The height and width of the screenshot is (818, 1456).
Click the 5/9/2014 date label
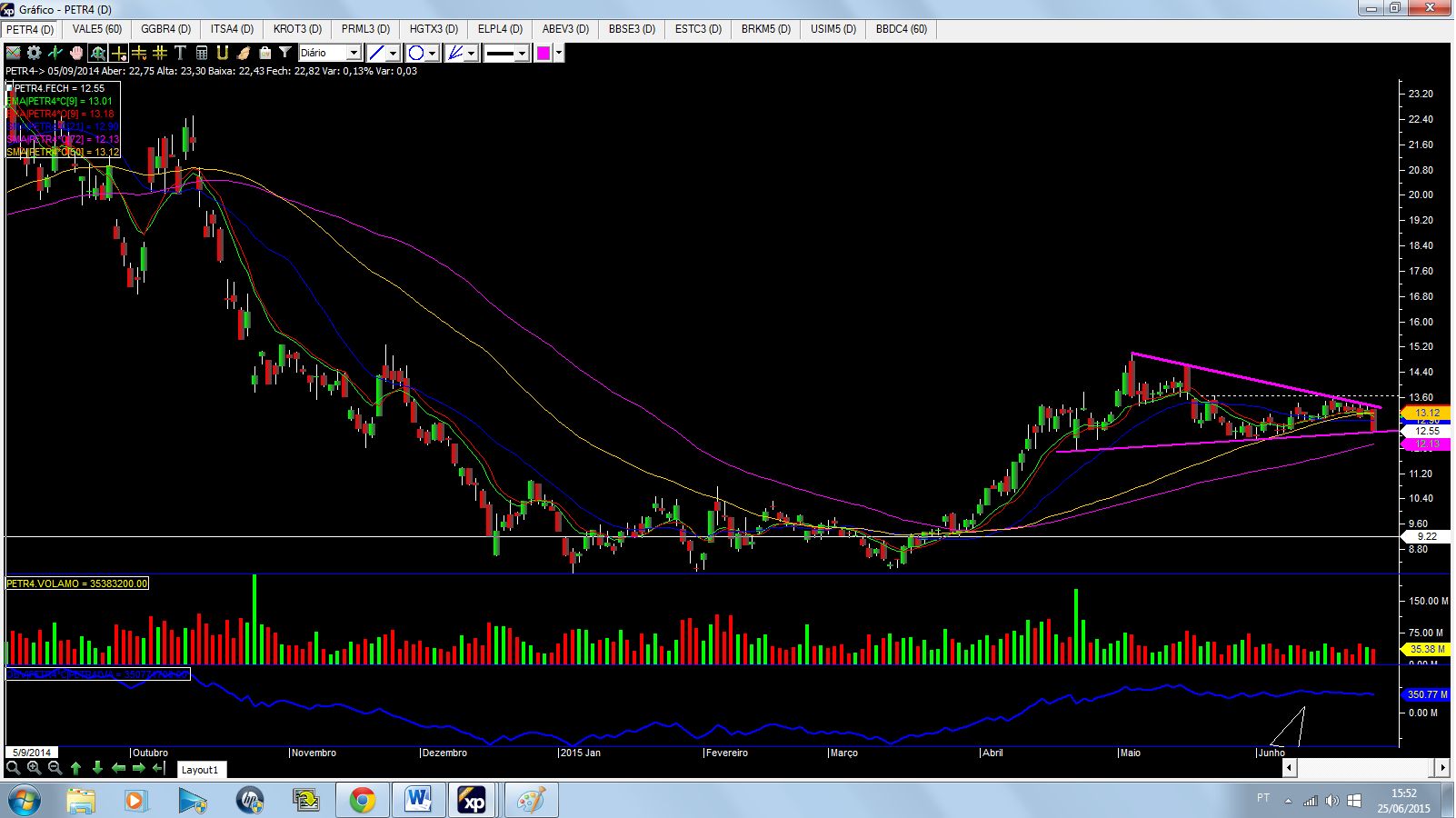[x=32, y=753]
